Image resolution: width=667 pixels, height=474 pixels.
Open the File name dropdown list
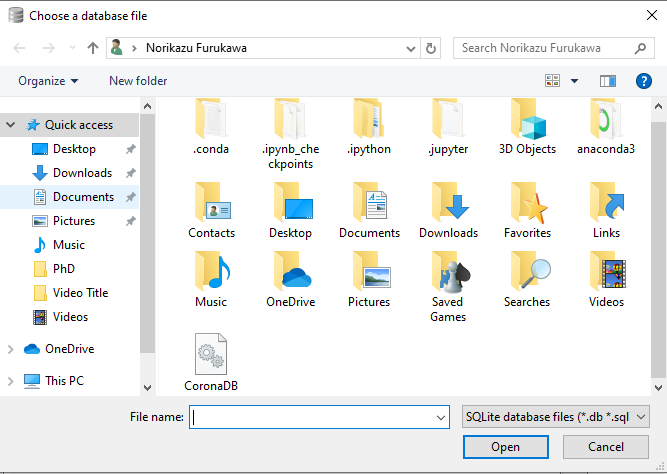click(x=441, y=417)
